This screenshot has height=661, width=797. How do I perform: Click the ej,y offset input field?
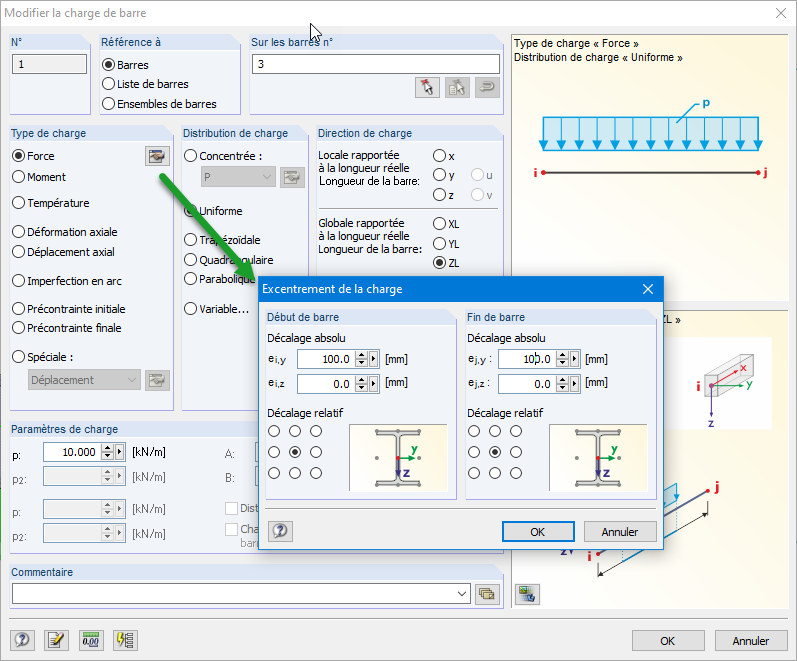[x=527, y=359]
